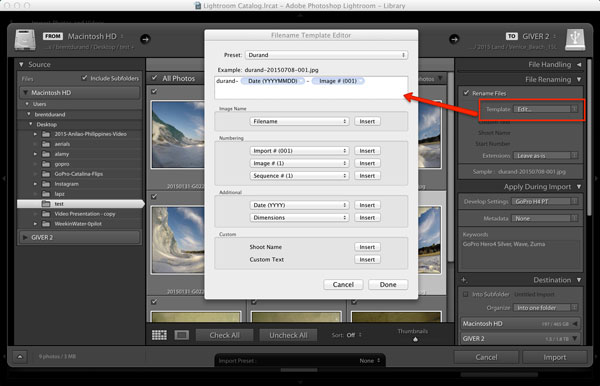Click the source hard drive icon
This screenshot has height=386, width=600.
[25, 40]
